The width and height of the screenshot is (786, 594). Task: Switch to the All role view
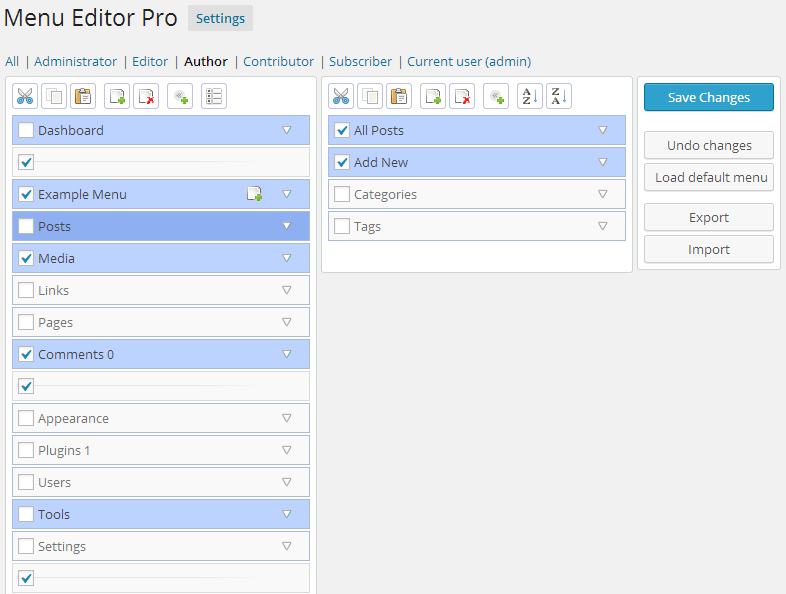click(12, 62)
